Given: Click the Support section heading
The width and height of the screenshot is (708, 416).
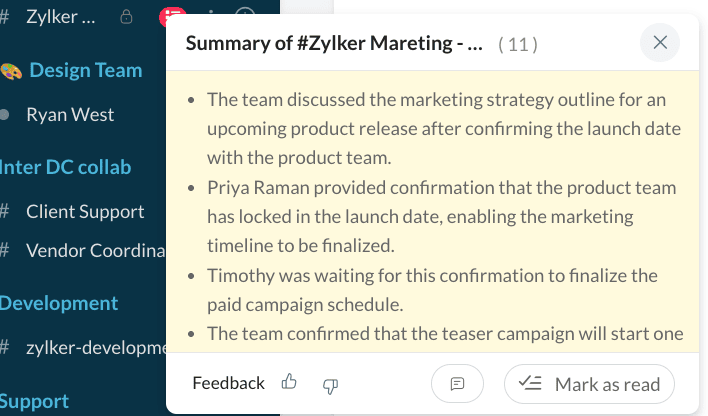Looking at the screenshot, I should pos(34,401).
